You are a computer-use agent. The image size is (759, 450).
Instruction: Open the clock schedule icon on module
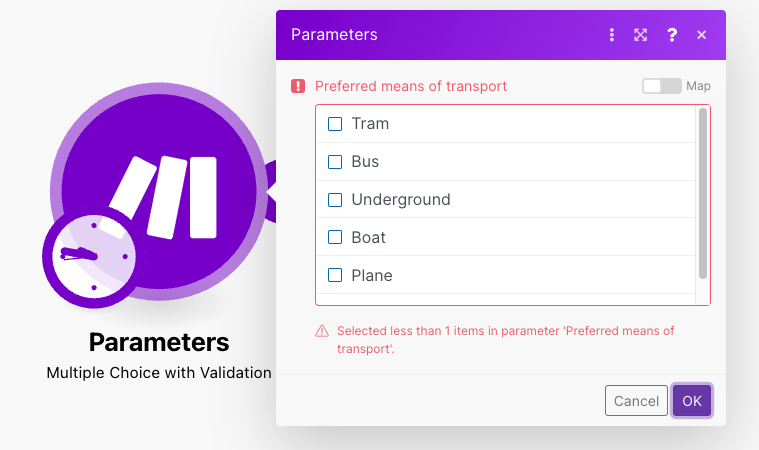[x=93, y=256]
